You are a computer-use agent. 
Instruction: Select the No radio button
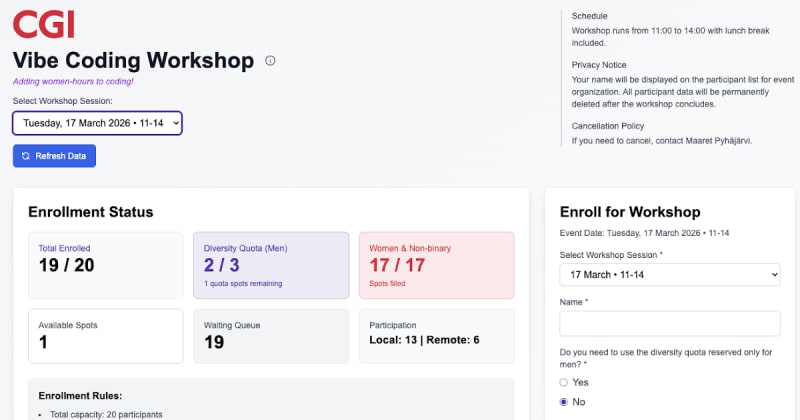coord(564,401)
